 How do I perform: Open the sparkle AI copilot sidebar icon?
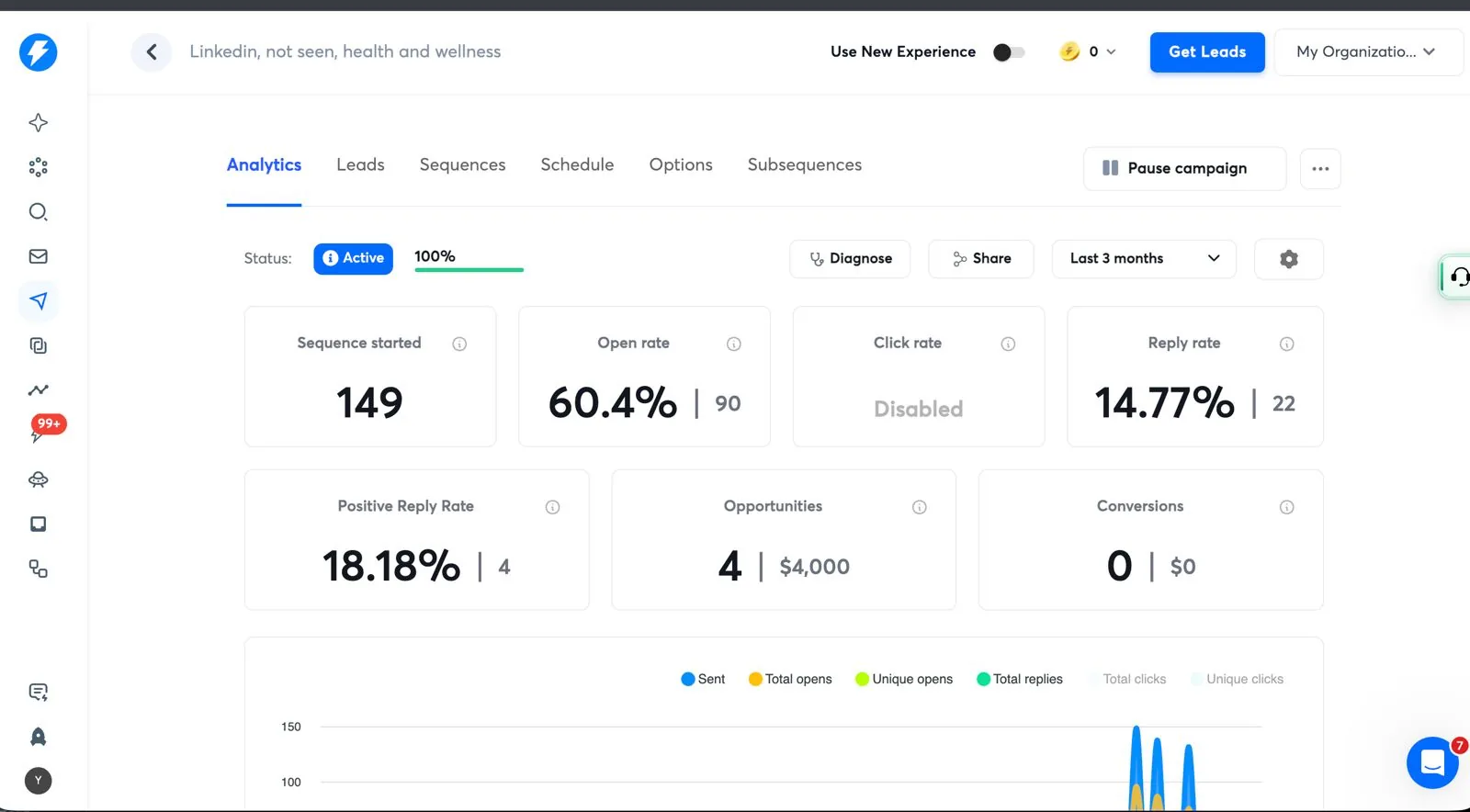38,122
